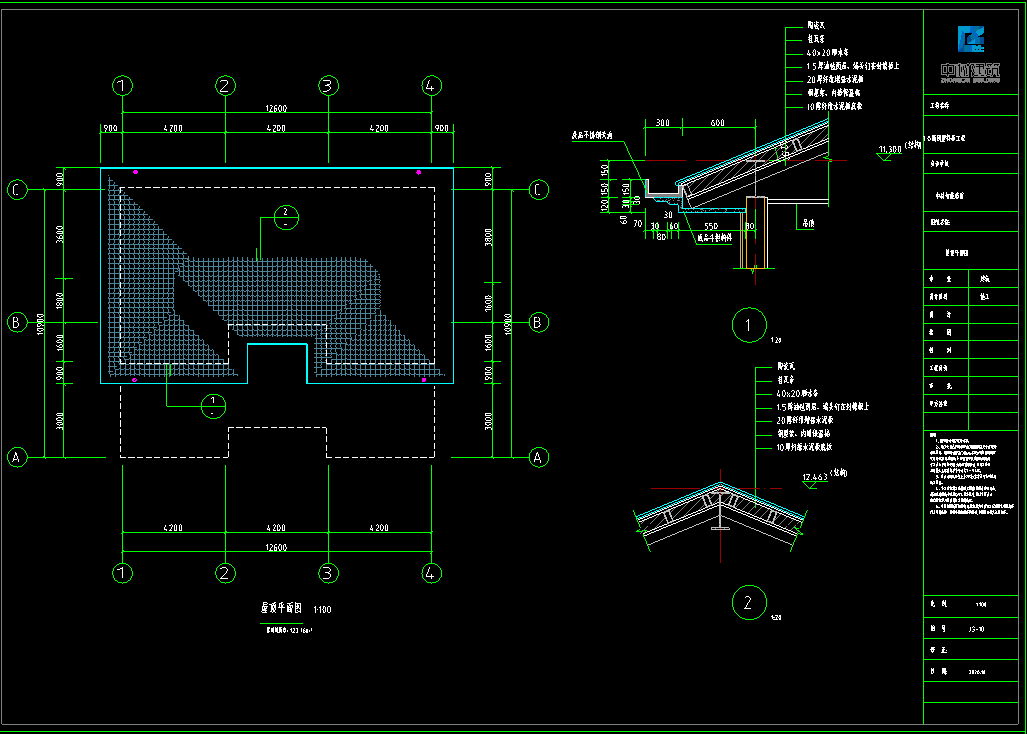Select the large detail 1 title circle
This screenshot has width=1027, height=734.
749,325
